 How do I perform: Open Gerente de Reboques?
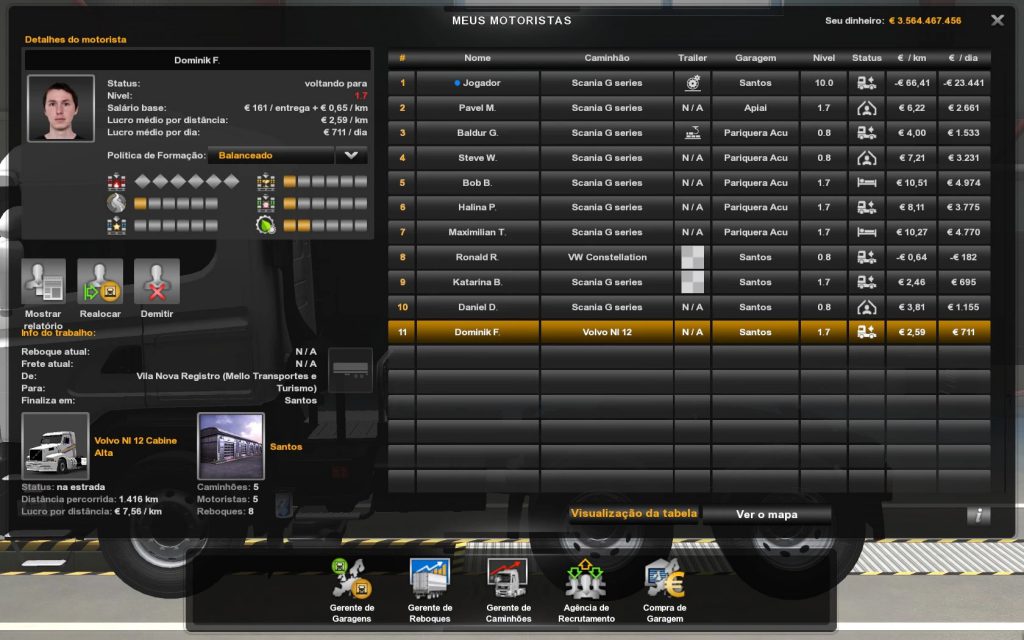(430, 579)
